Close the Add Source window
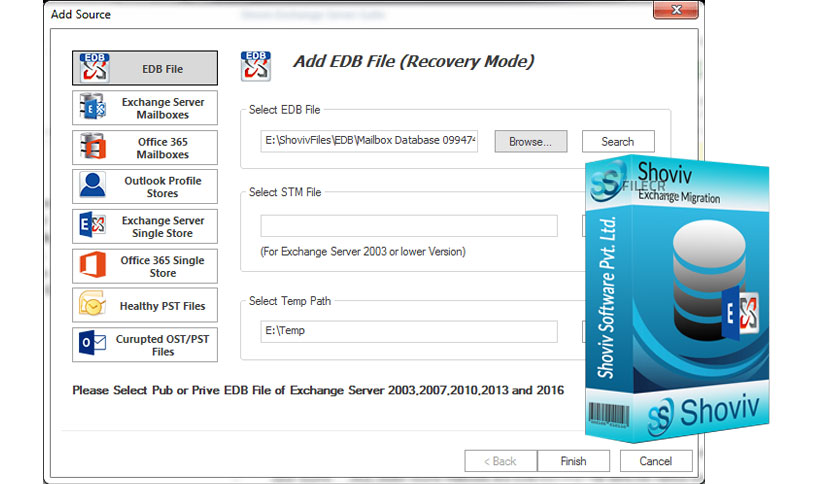 pos(676,10)
